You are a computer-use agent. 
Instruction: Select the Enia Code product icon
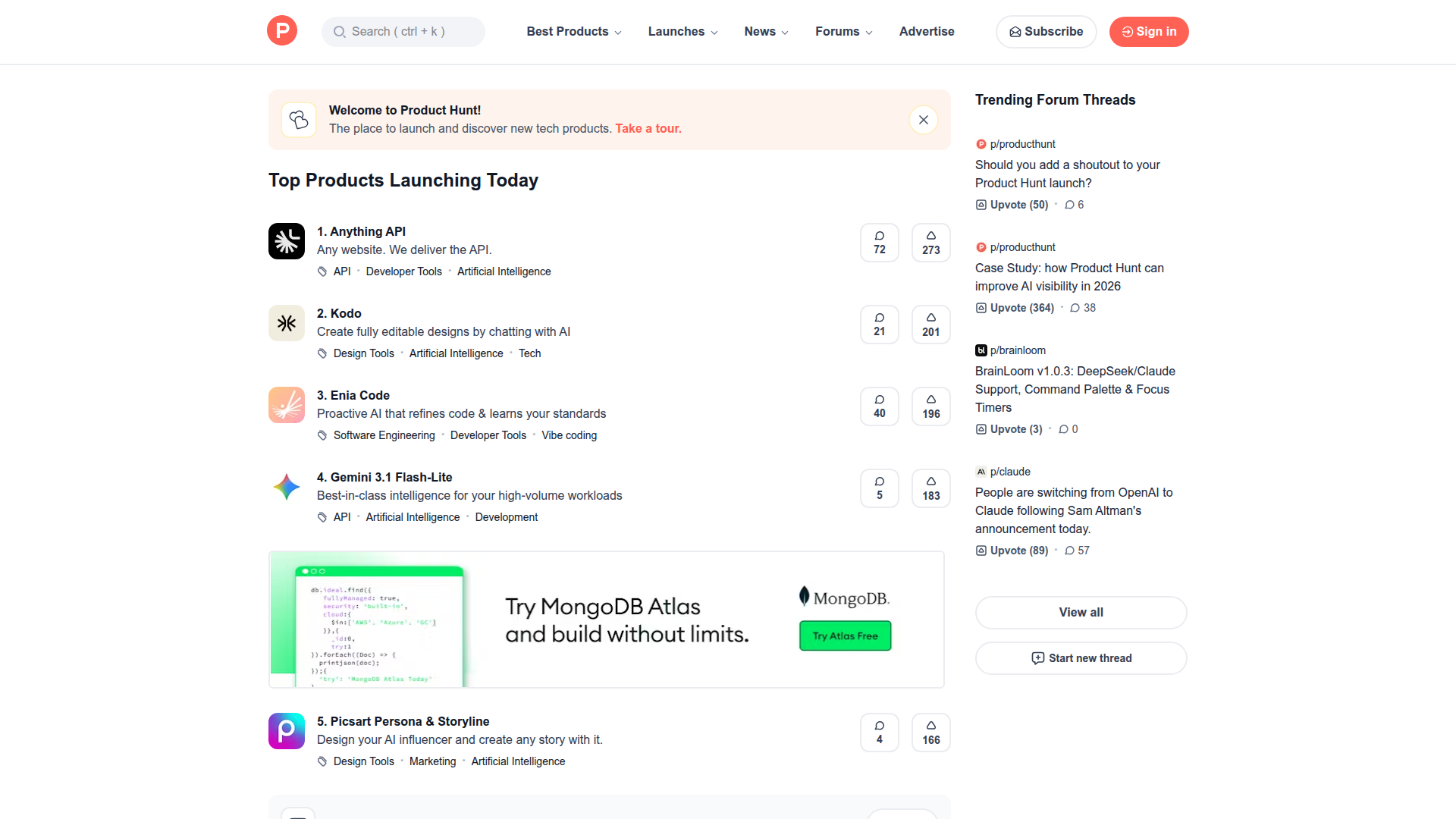pyautogui.click(x=286, y=404)
